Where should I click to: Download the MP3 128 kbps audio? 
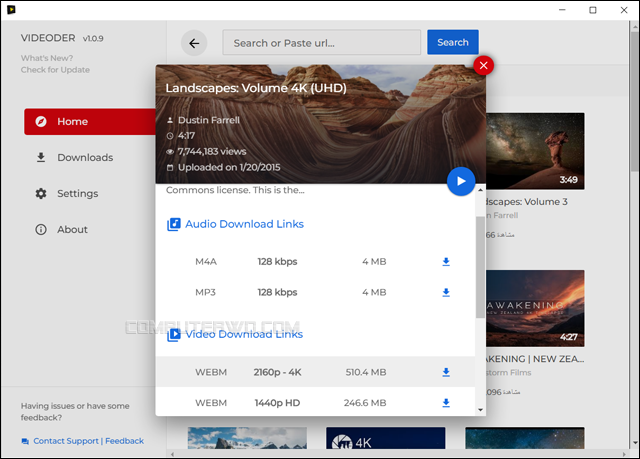(x=446, y=293)
